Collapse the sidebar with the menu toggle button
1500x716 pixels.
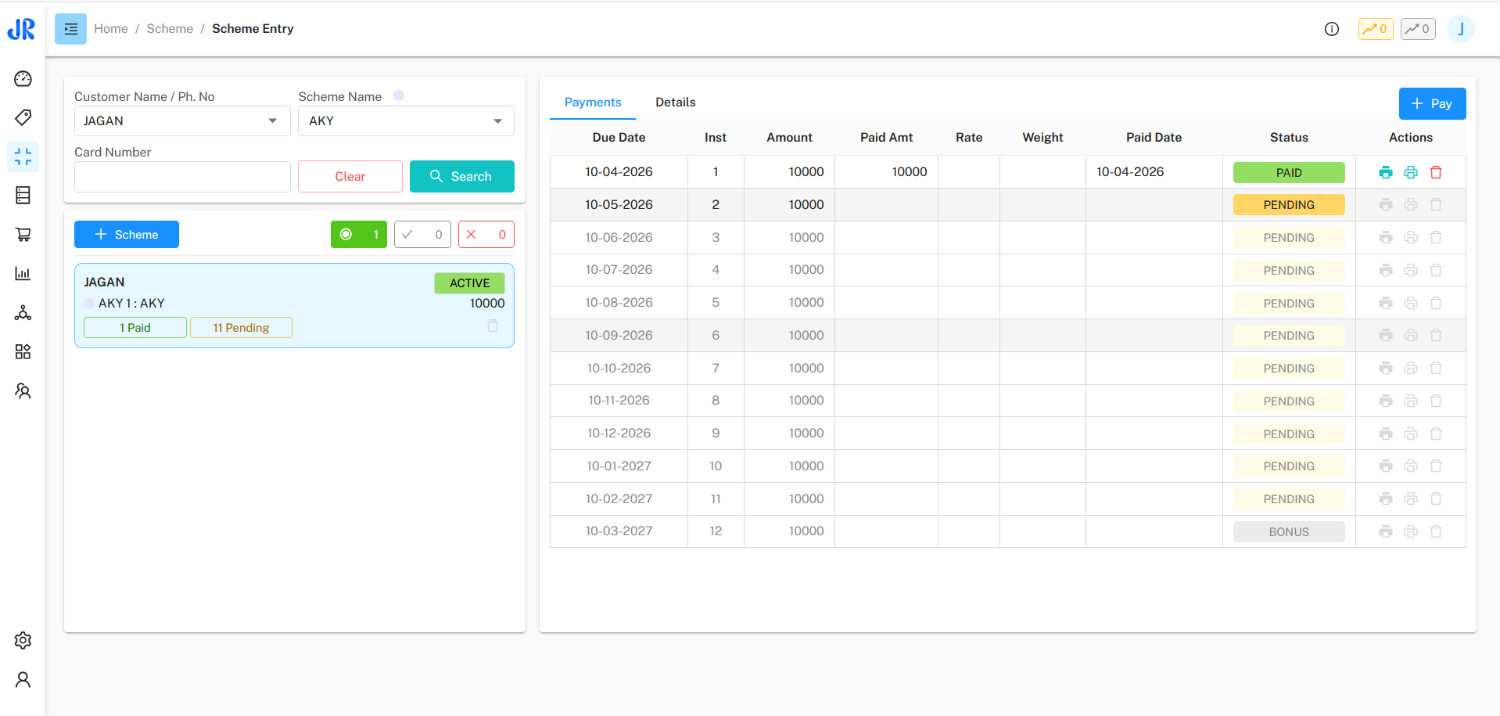tap(71, 29)
